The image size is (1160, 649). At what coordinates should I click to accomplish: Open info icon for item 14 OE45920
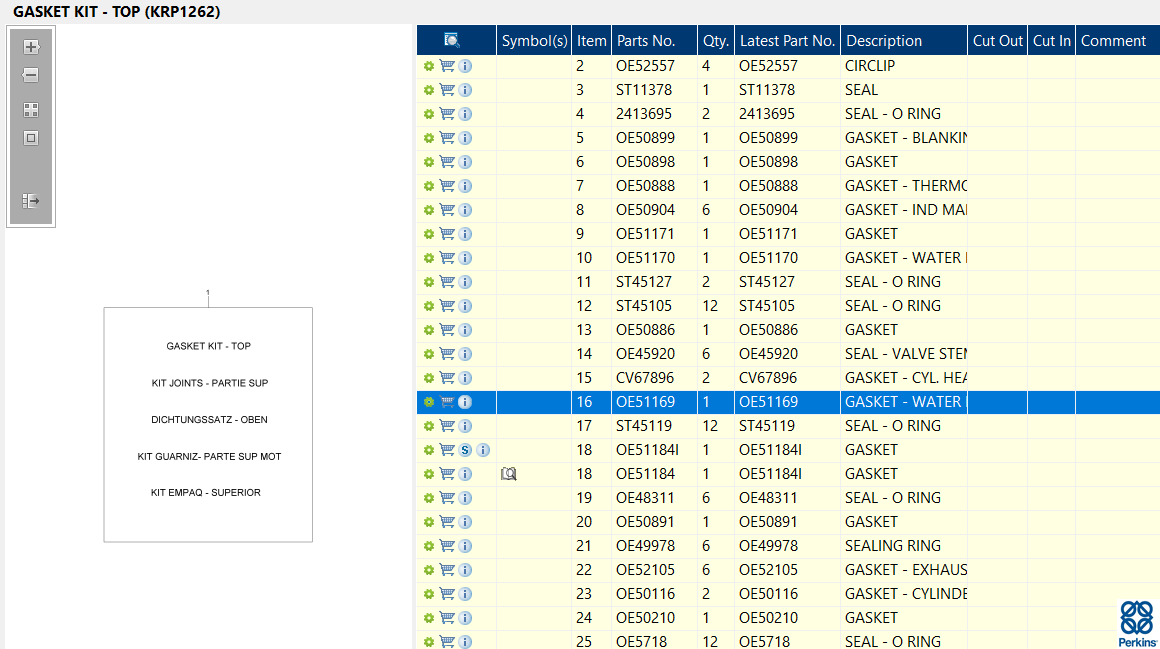pyautogui.click(x=465, y=354)
